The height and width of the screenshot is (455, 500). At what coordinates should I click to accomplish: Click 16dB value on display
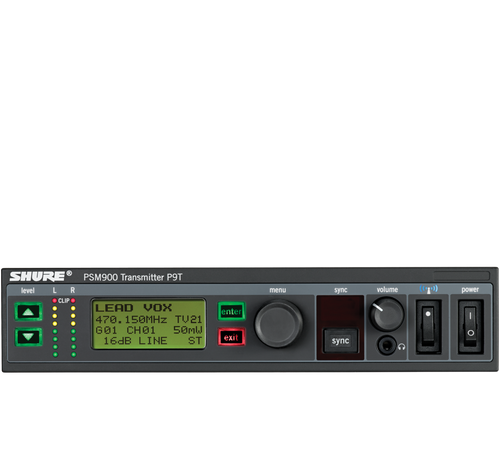[117, 341]
